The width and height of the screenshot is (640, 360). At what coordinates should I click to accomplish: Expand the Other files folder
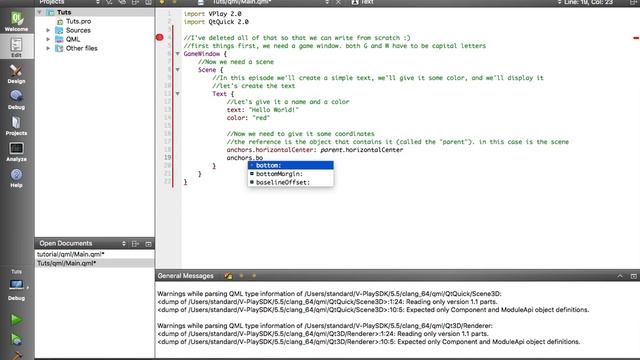tap(48, 48)
